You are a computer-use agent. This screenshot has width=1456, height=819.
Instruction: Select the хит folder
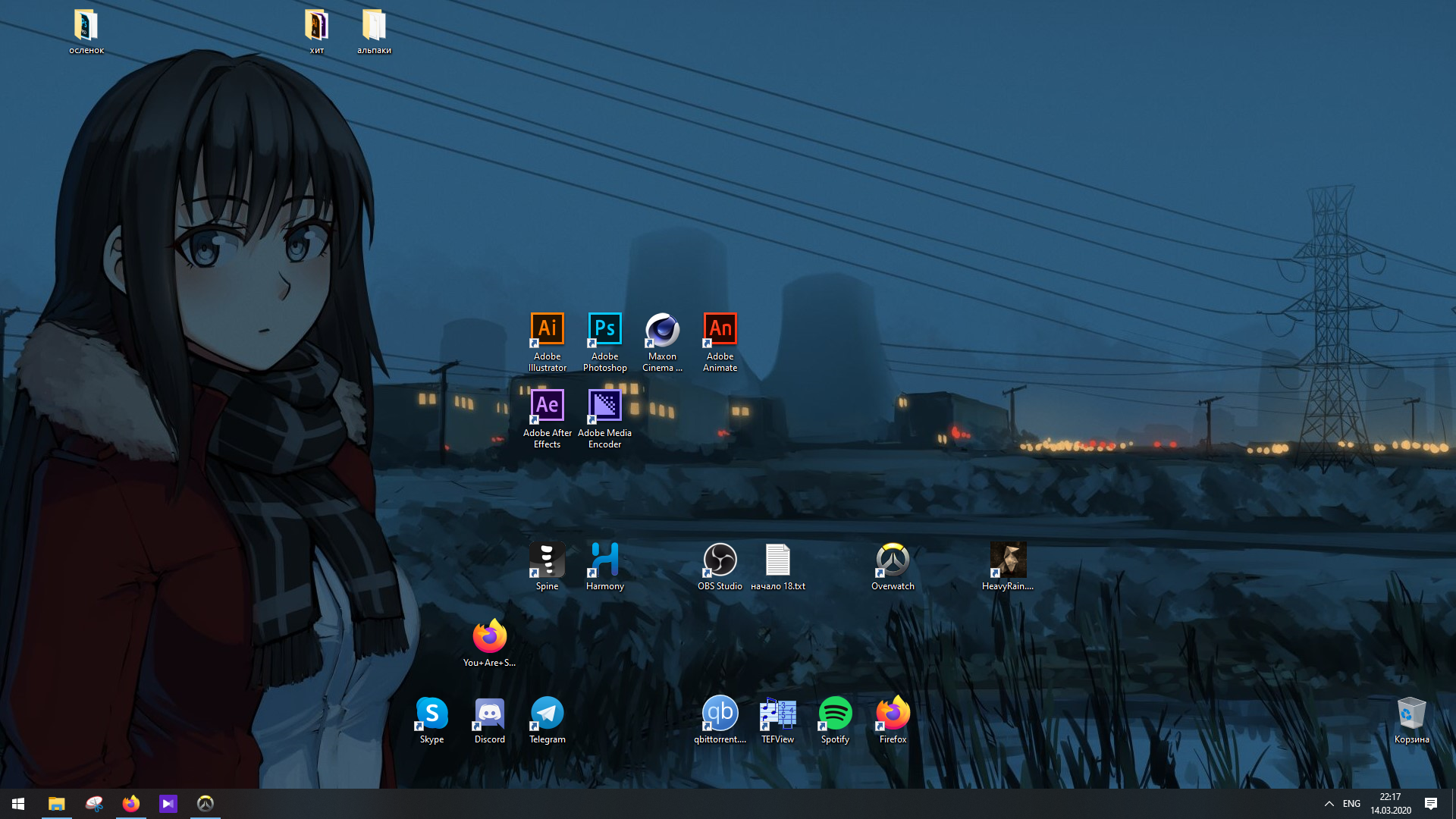(316, 32)
